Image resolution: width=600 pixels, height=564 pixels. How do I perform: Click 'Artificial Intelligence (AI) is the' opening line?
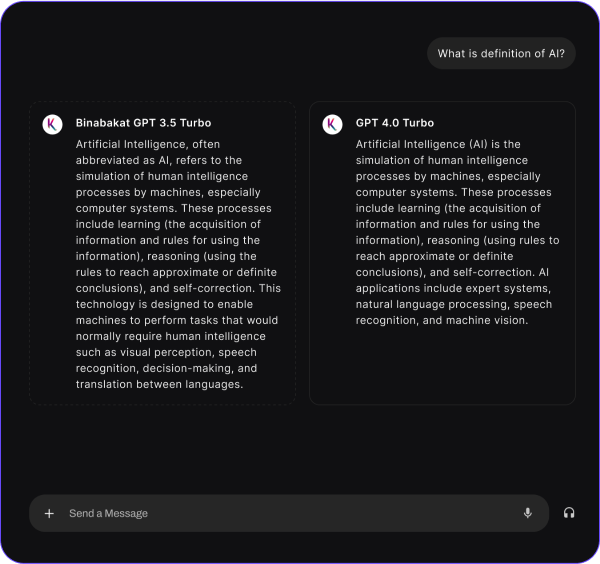438,144
